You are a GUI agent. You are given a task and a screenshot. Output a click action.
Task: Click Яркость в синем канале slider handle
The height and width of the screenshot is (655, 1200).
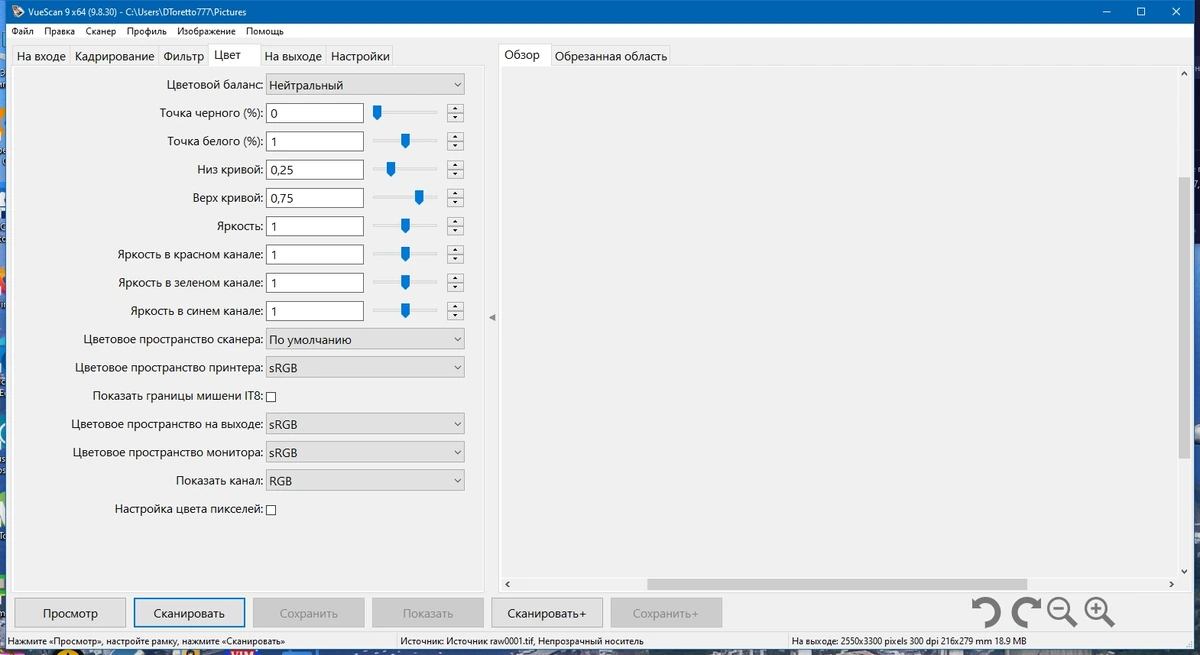point(405,310)
